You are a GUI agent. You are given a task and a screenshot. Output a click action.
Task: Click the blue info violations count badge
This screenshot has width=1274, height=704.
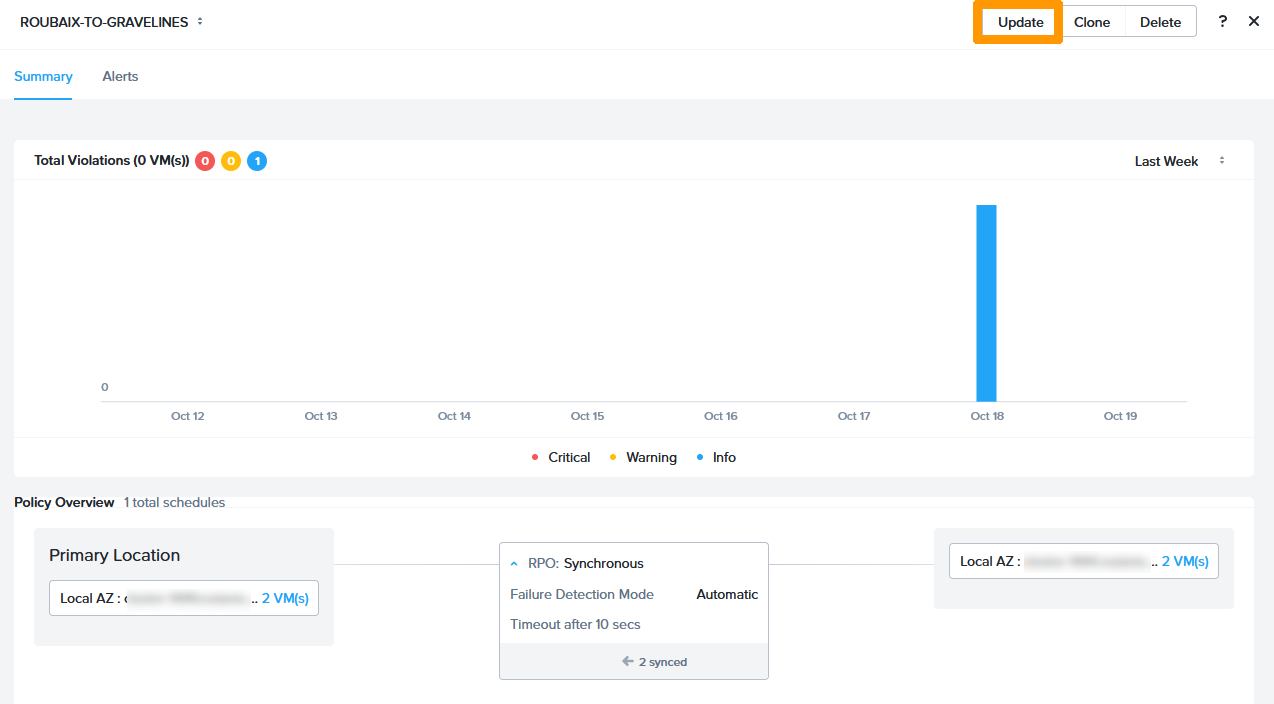(x=257, y=161)
